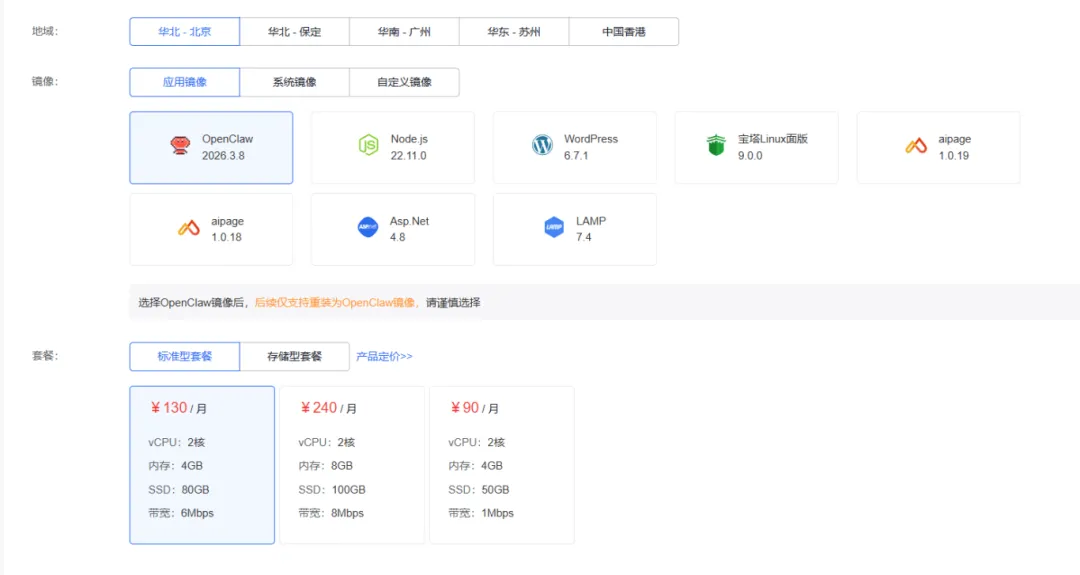This screenshot has height=575, width=1080.
Task: Open the 产品定价>> link
Action: (x=385, y=357)
